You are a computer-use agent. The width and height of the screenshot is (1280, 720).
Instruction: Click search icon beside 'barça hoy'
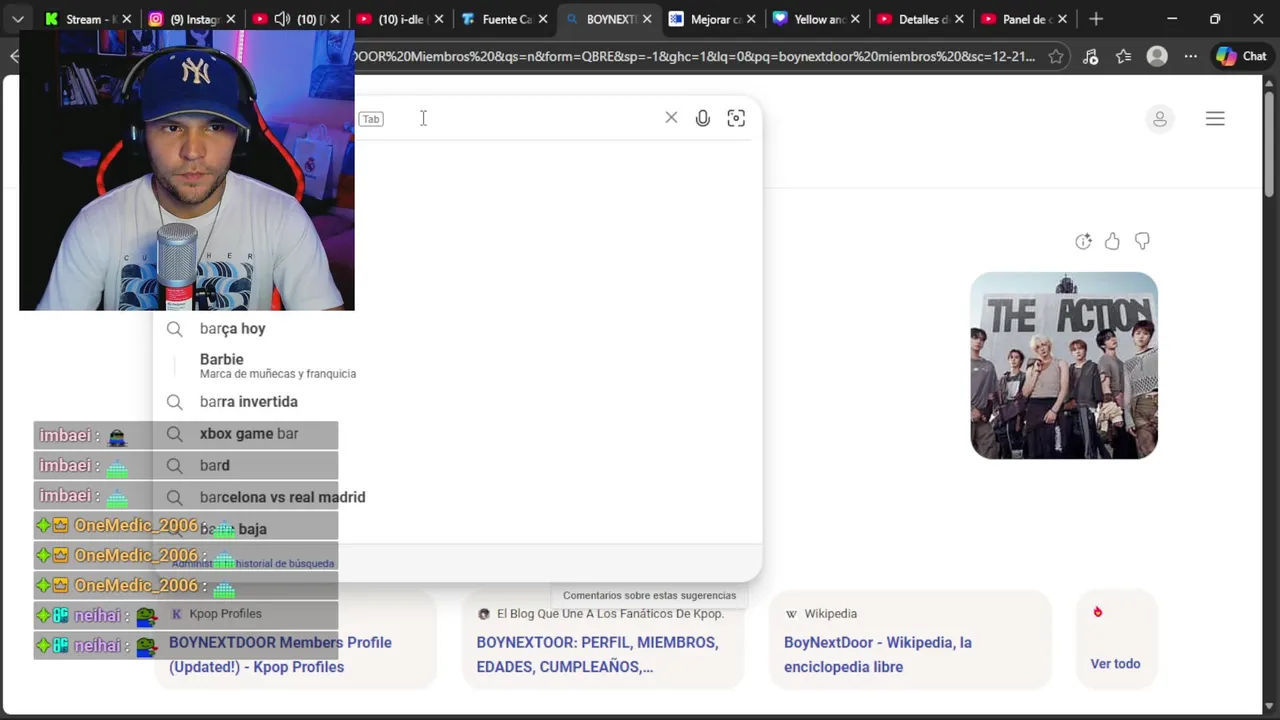coord(175,328)
